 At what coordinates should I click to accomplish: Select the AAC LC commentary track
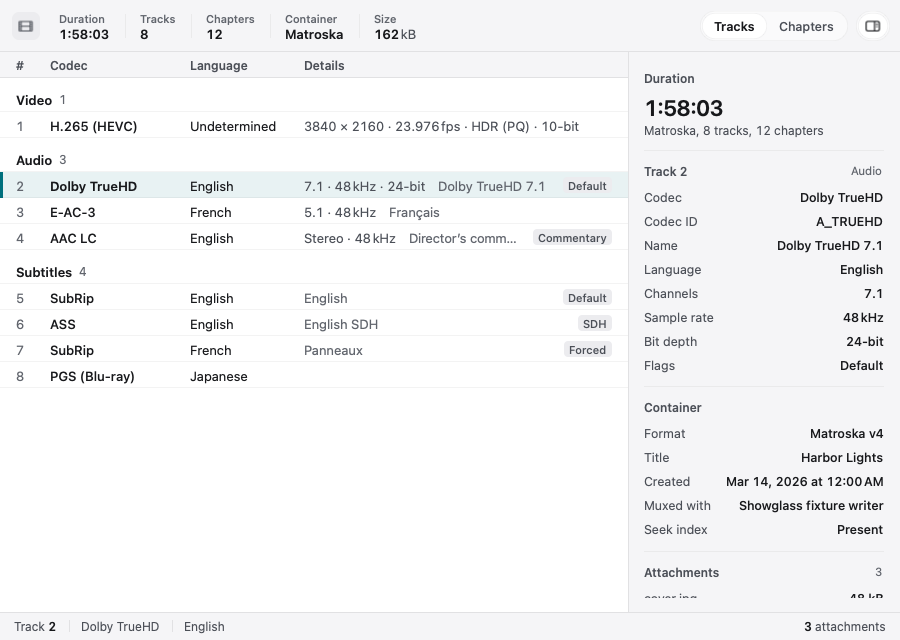point(314,238)
